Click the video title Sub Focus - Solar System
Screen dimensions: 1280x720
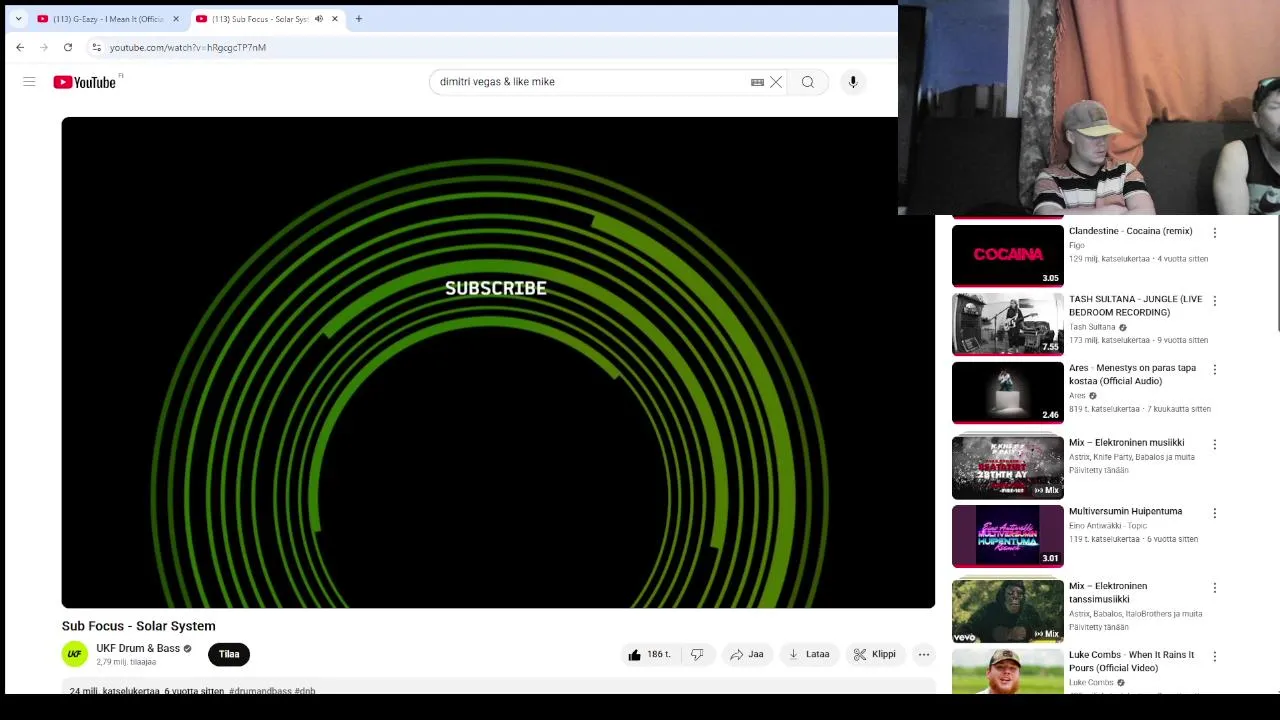139,626
